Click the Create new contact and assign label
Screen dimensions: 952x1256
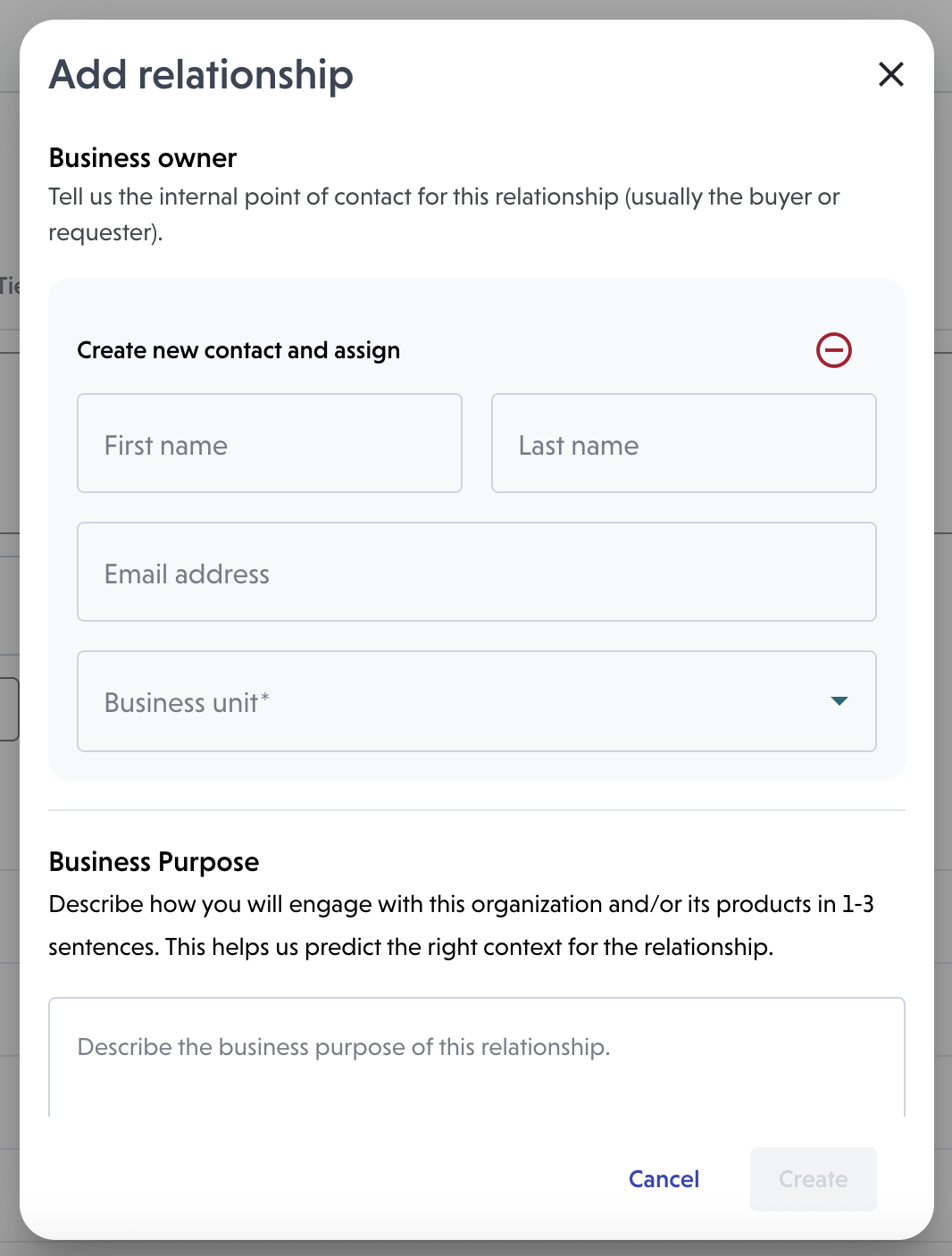pyautogui.click(x=238, y=350)
